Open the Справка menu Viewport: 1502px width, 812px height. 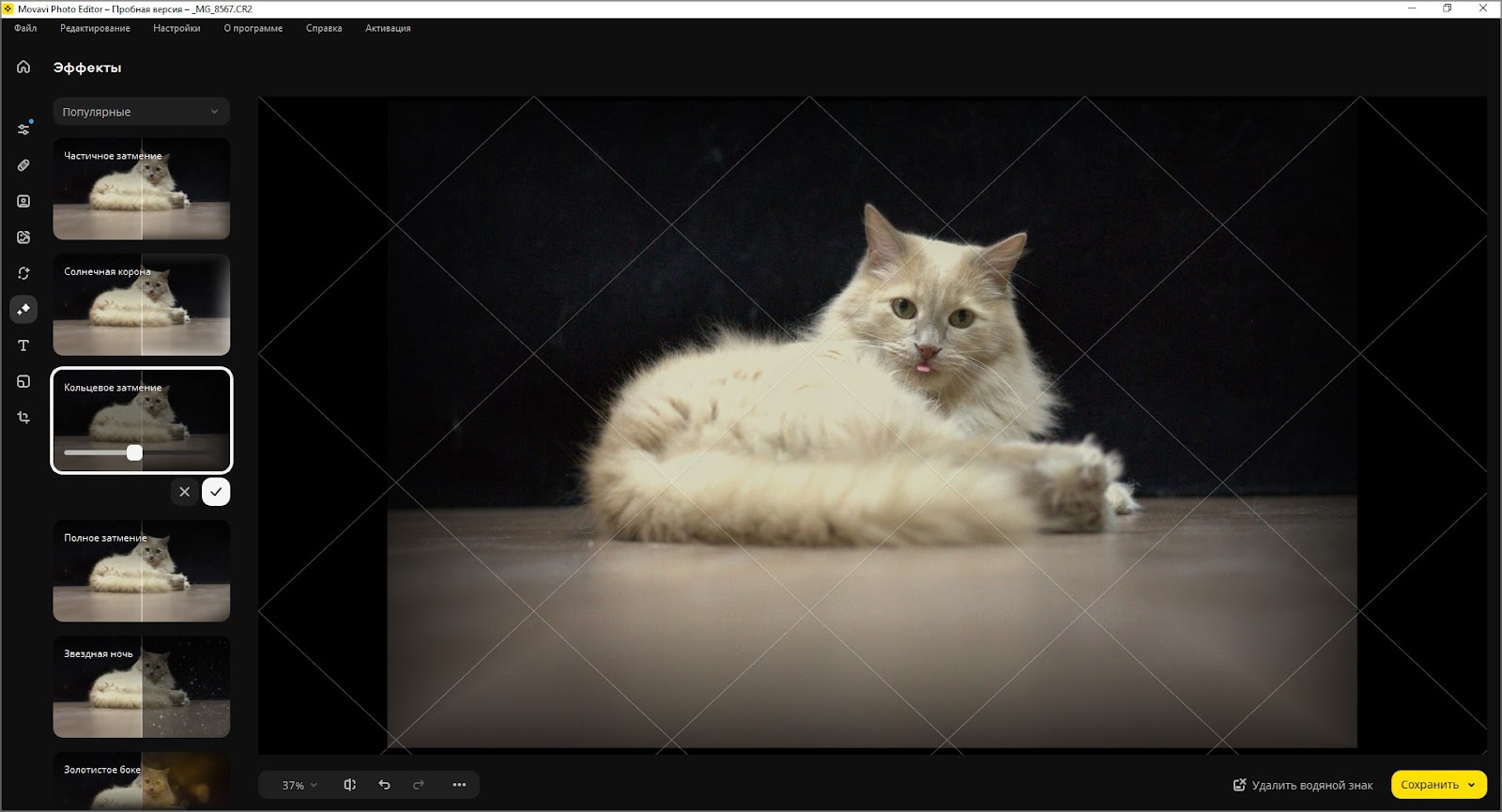pyautogui.click(x=324, y=28)
